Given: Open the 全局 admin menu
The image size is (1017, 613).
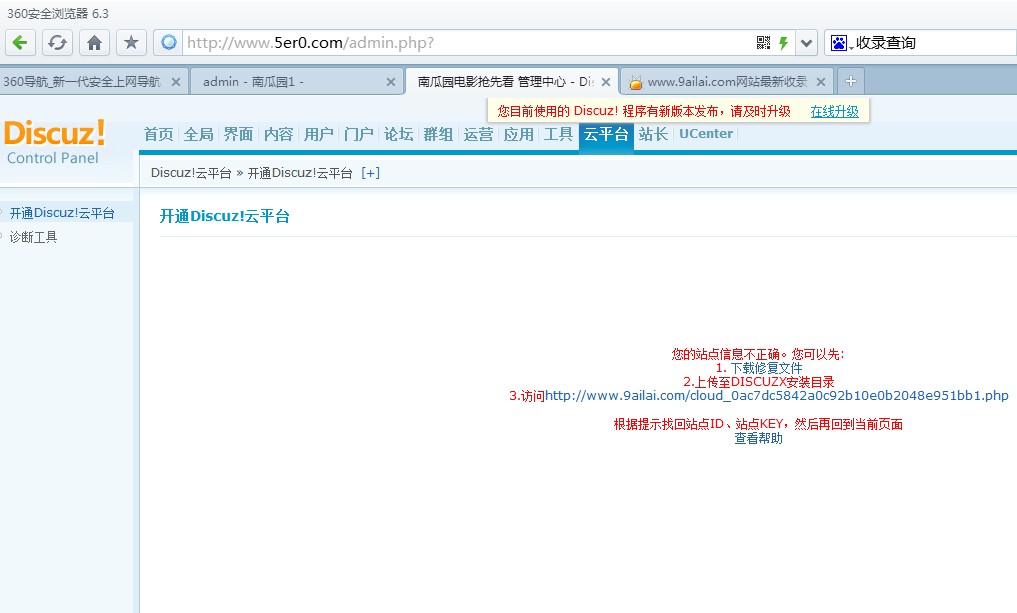Looking at the screenshot, I should (x=198, y=134).
